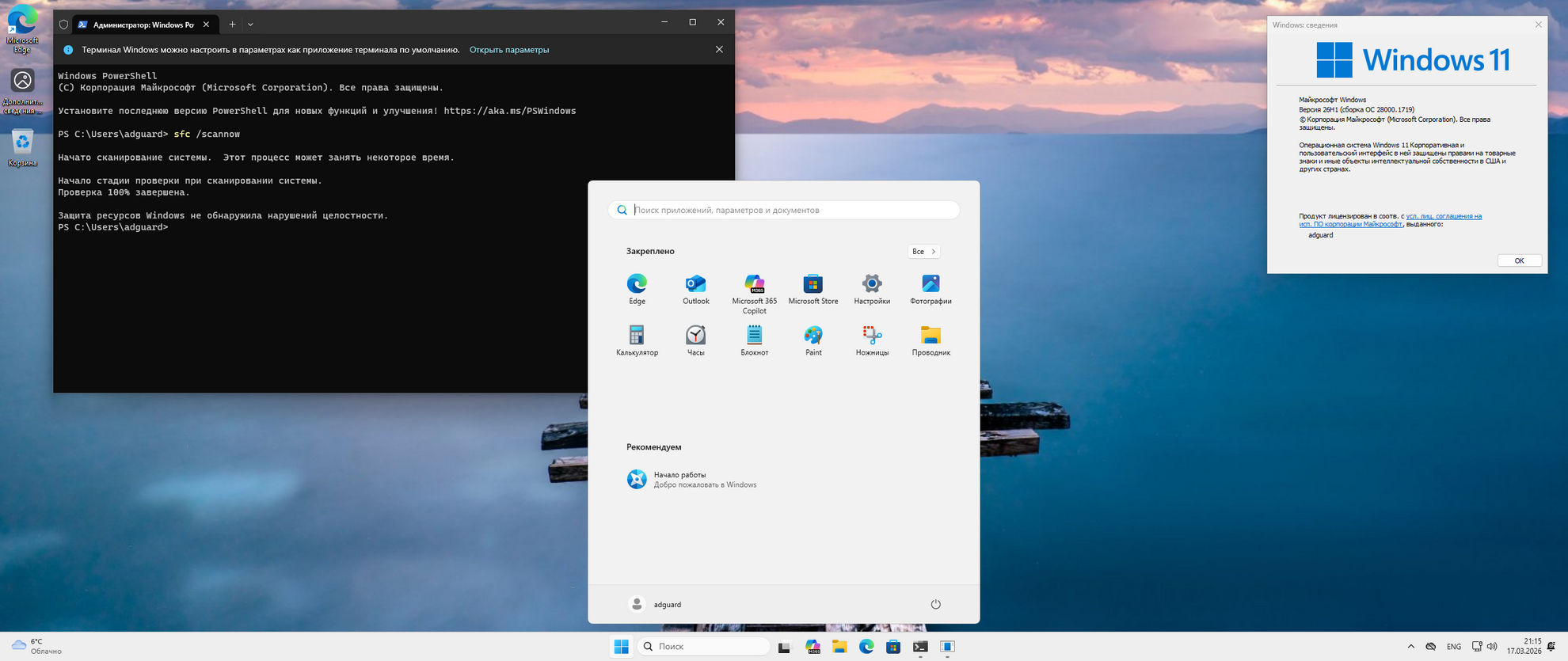Open the terminal new-tab profile dropdown

250,25
